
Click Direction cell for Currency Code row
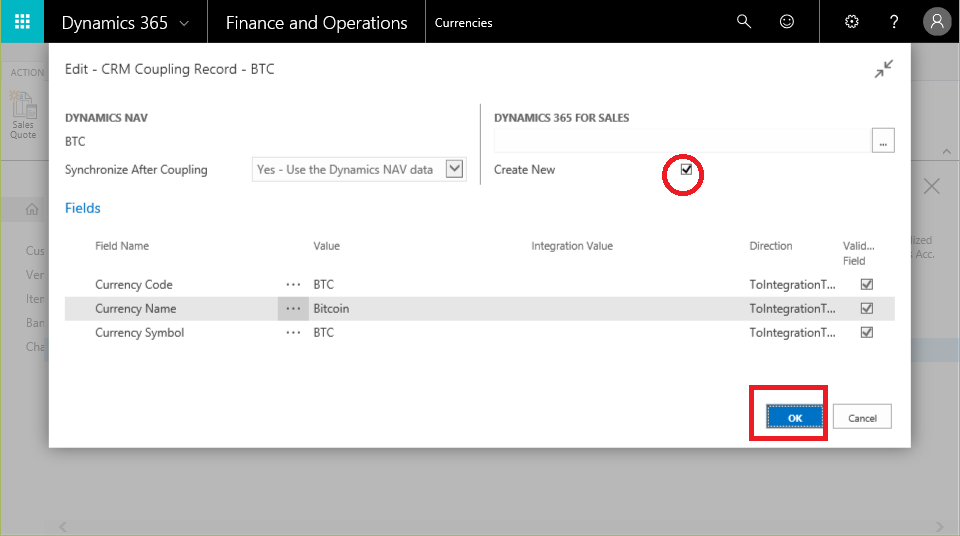[792, 284]
